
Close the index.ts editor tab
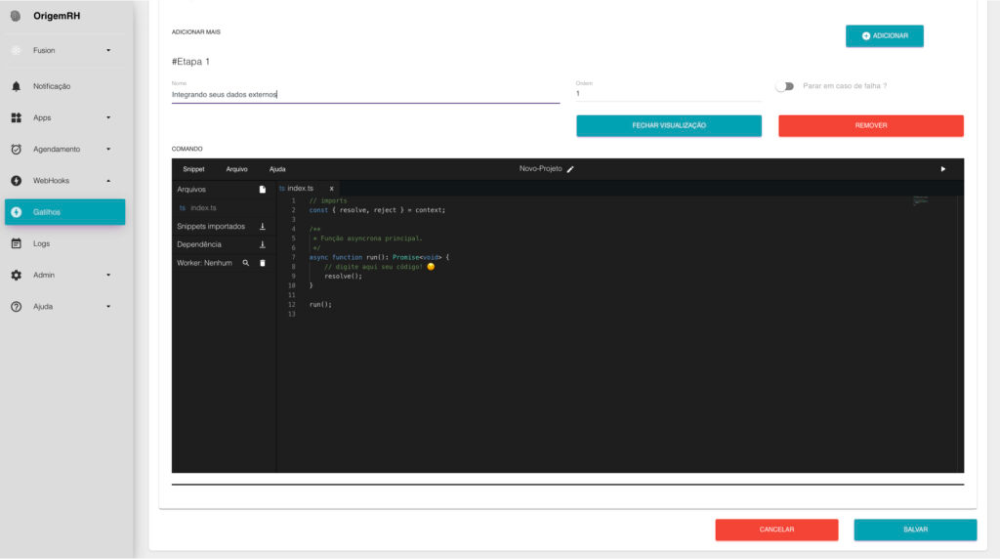331,188
